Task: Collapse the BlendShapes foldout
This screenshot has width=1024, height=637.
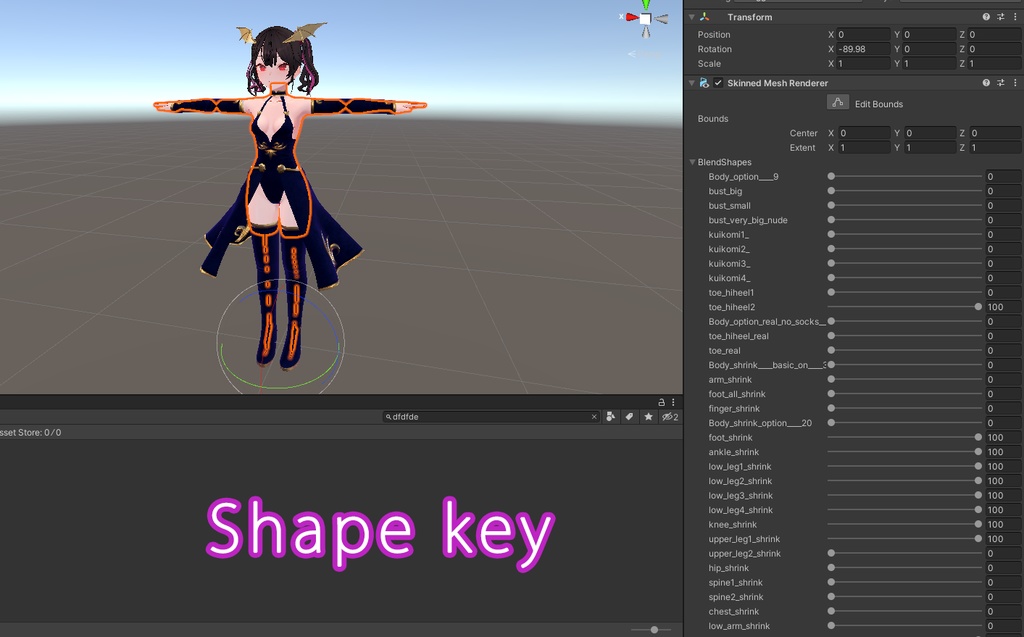Action: pyautogui.click(x=692, y=162)
